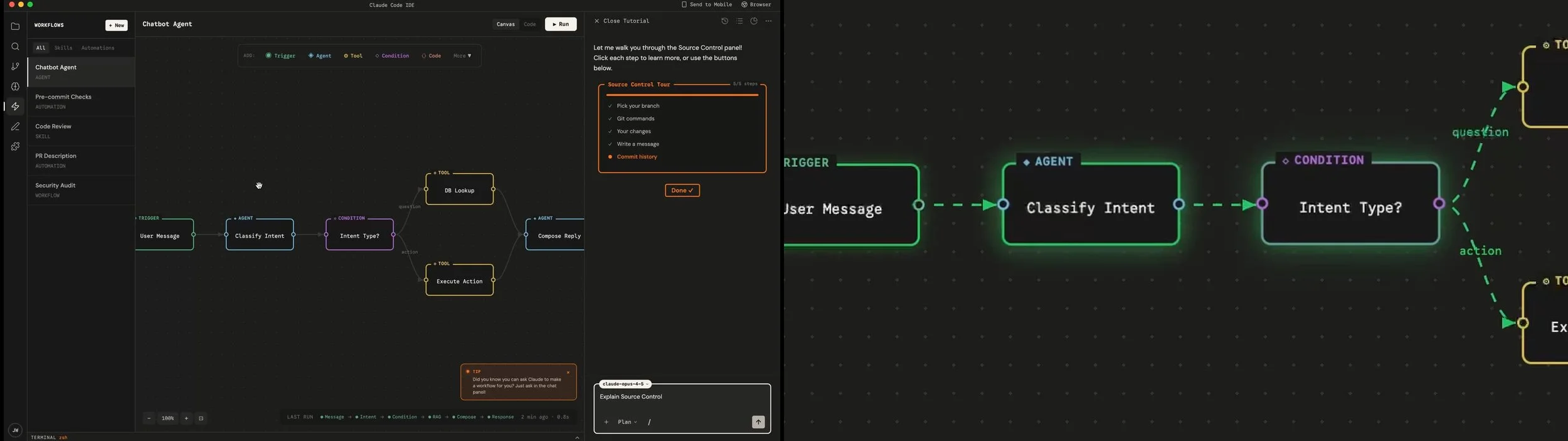Open the Source Control branch icon

pos(15,66)
